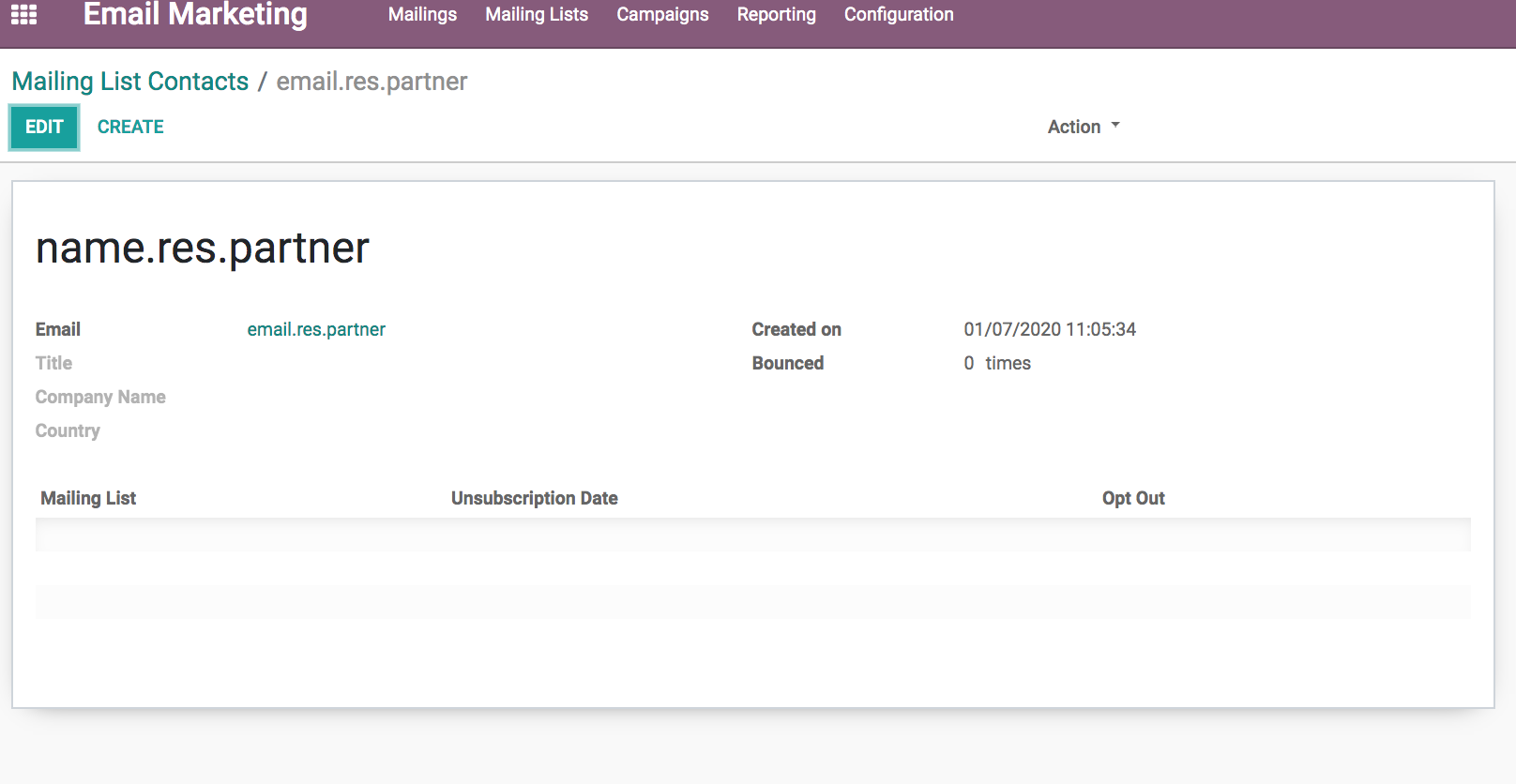Expand the Action dropdown
Image resolution: width=1516 pixels, height=784 pixels.
tap(1084, 127)
